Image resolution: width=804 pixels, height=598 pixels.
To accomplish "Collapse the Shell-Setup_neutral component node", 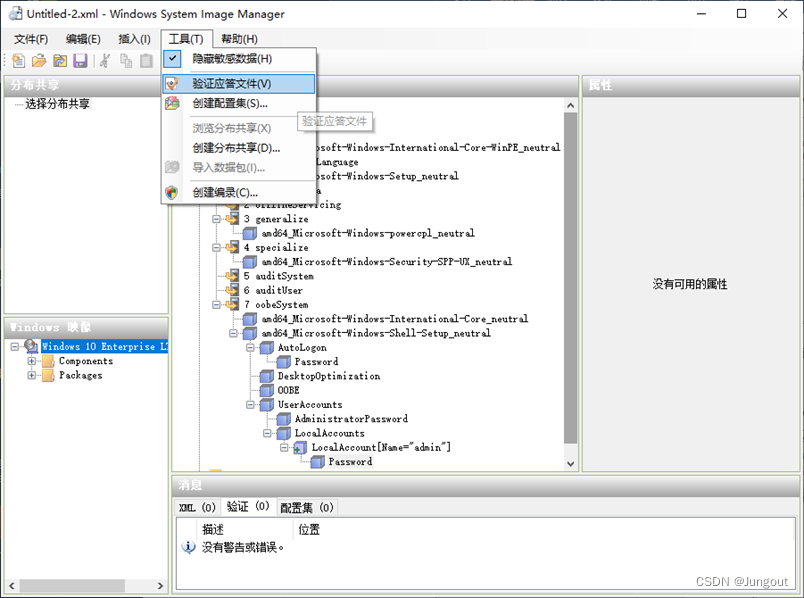I will click(x=233, y=333).
